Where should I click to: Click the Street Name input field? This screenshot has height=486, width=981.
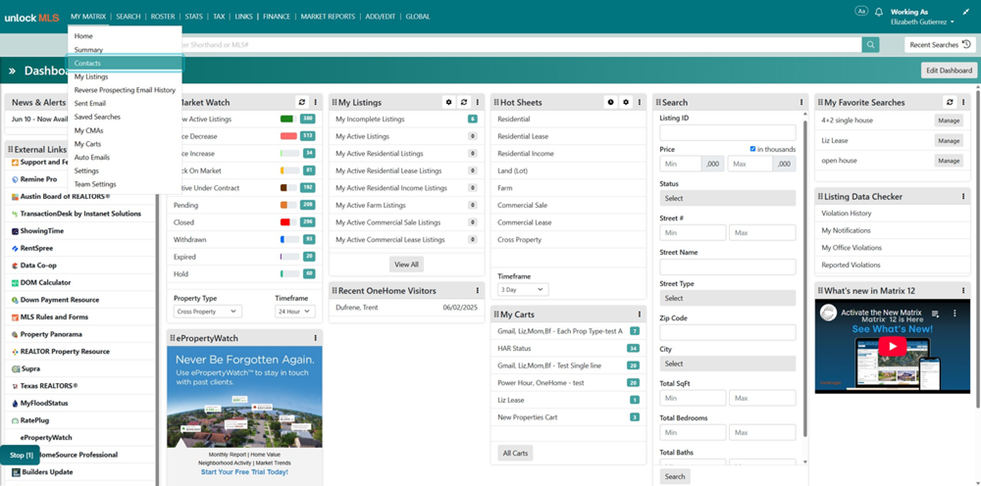tap(728, 266)
